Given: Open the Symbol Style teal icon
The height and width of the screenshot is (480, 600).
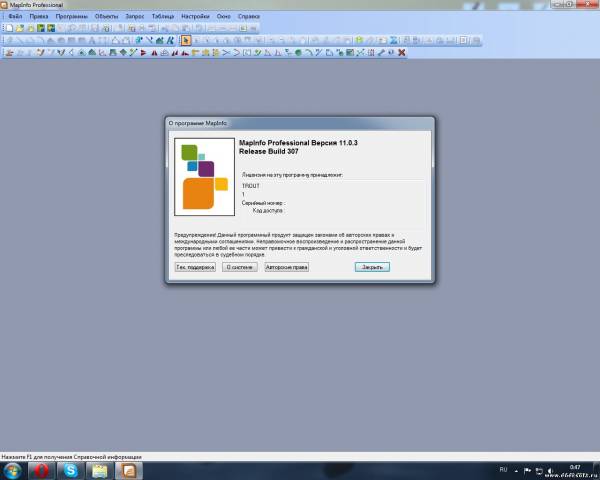Looking at the screenshot, I should (139, 40).
